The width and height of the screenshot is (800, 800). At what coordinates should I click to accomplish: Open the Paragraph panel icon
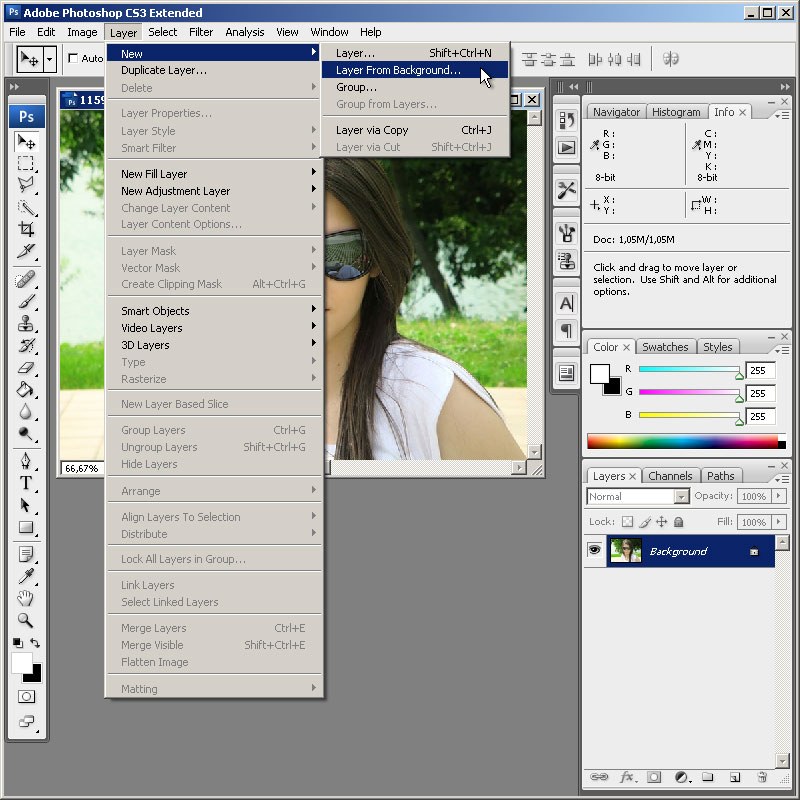(566, 330)
